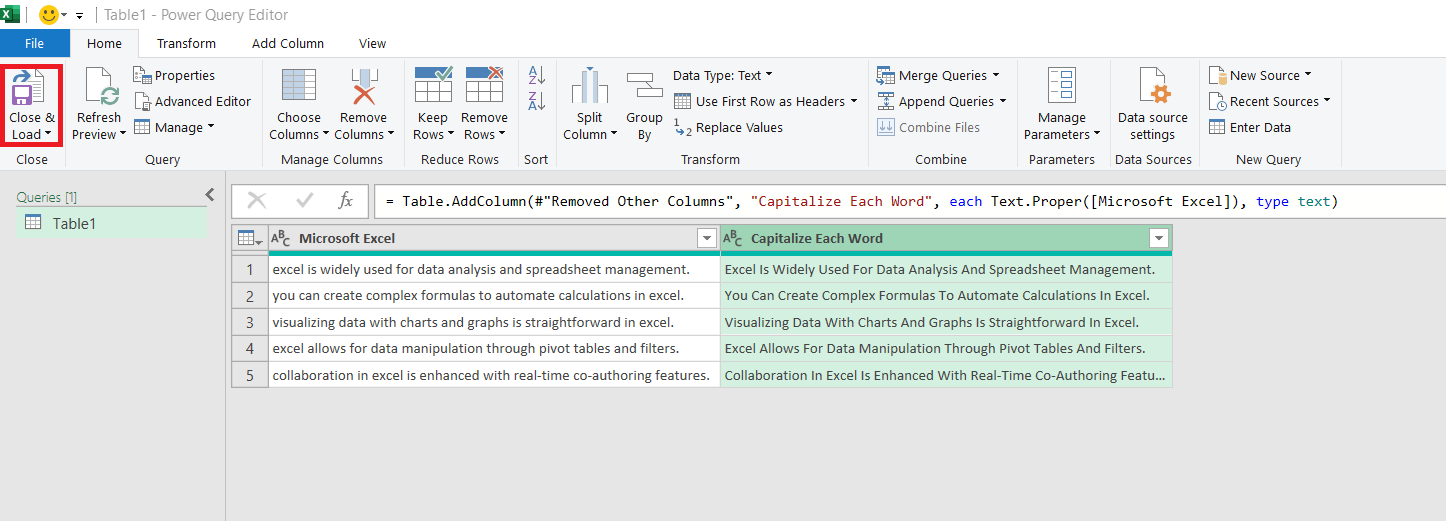Viewport: 1446px width, 521px height.
Task: Confirm the formula with the checkmark button
Action: coord(304,201)
